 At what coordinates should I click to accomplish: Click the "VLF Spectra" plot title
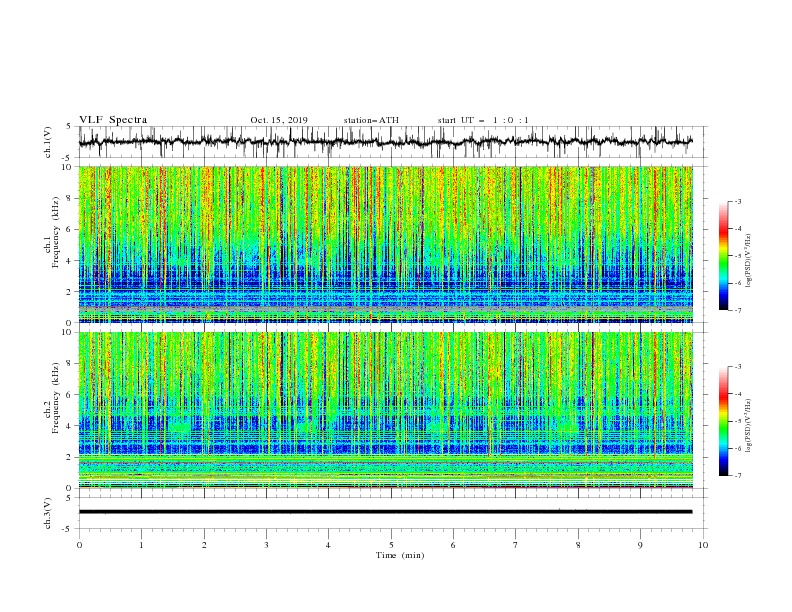[113, 120]
